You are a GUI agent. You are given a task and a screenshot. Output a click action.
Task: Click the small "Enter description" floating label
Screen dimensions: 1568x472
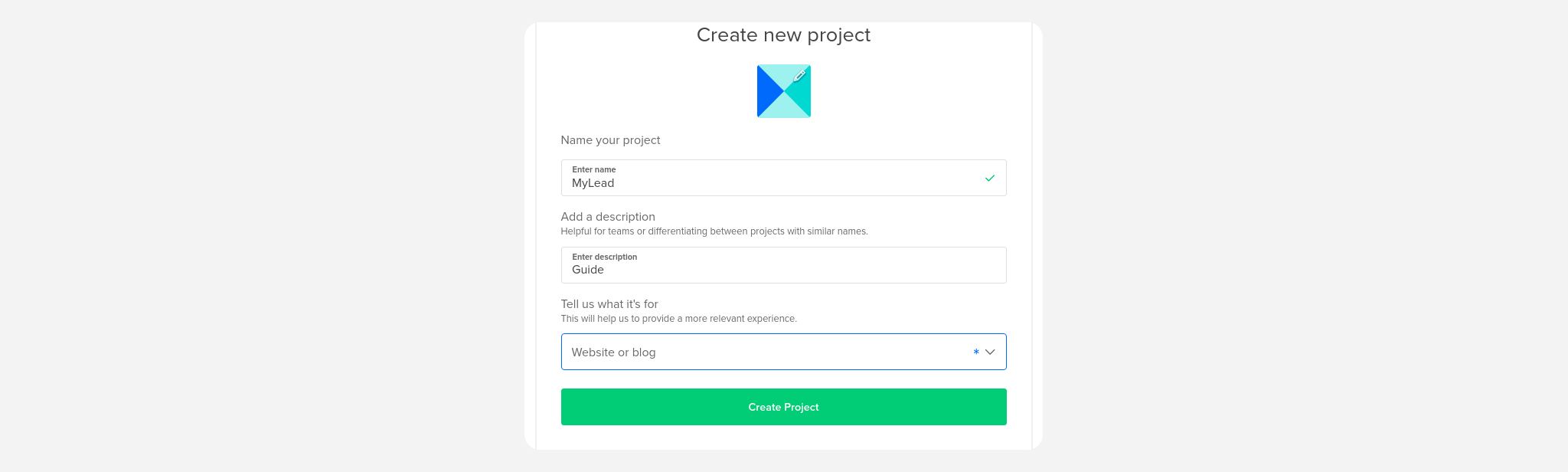[604, 257]
